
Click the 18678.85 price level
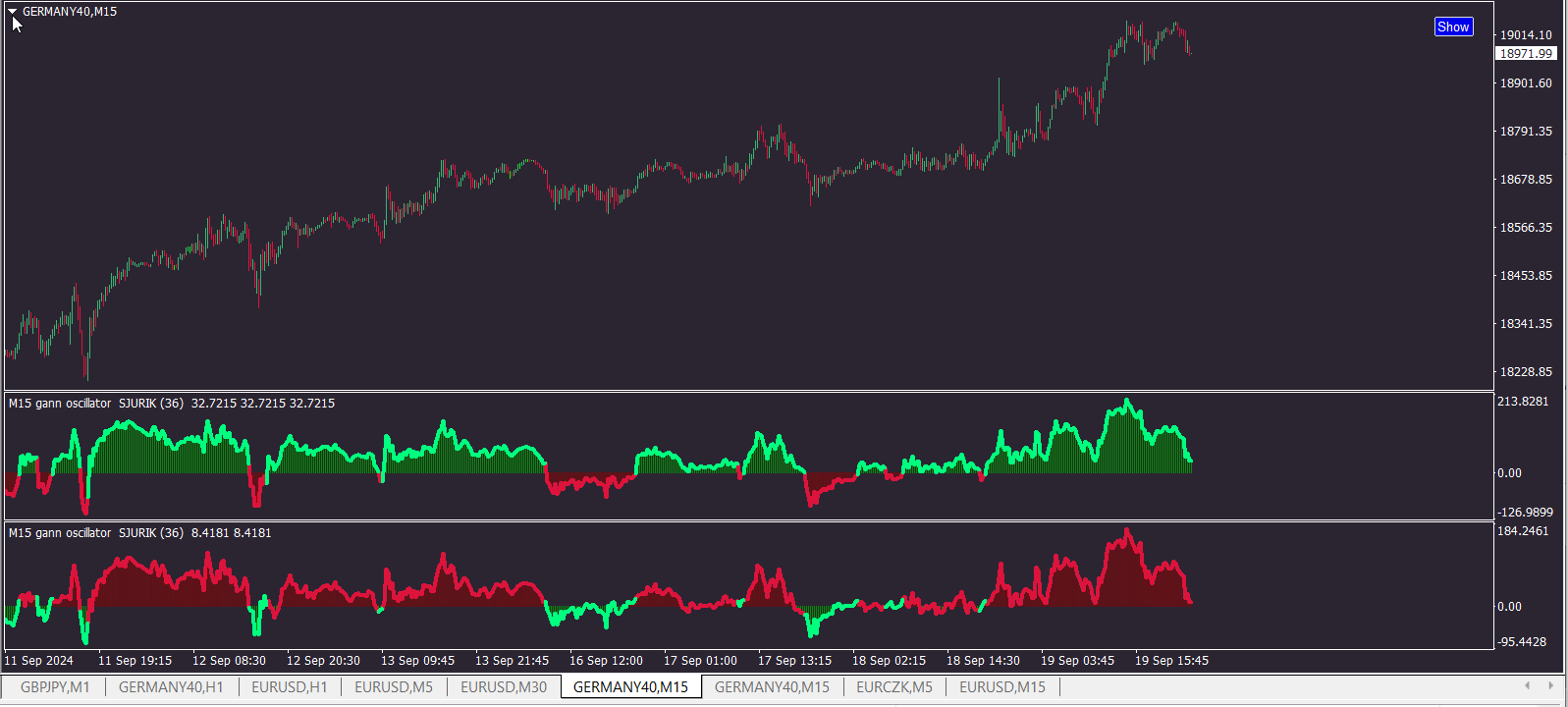1526,180
